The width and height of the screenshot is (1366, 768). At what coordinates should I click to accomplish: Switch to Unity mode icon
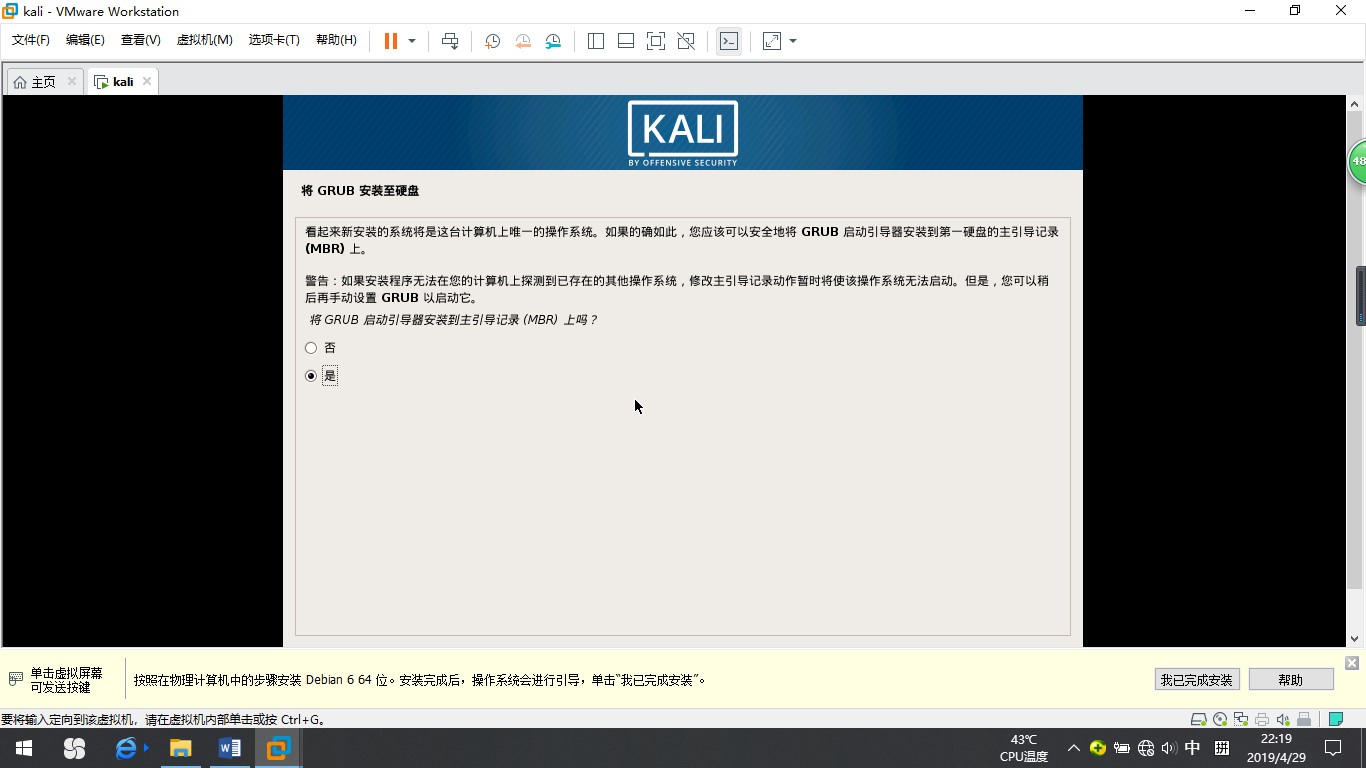(686, 41)
